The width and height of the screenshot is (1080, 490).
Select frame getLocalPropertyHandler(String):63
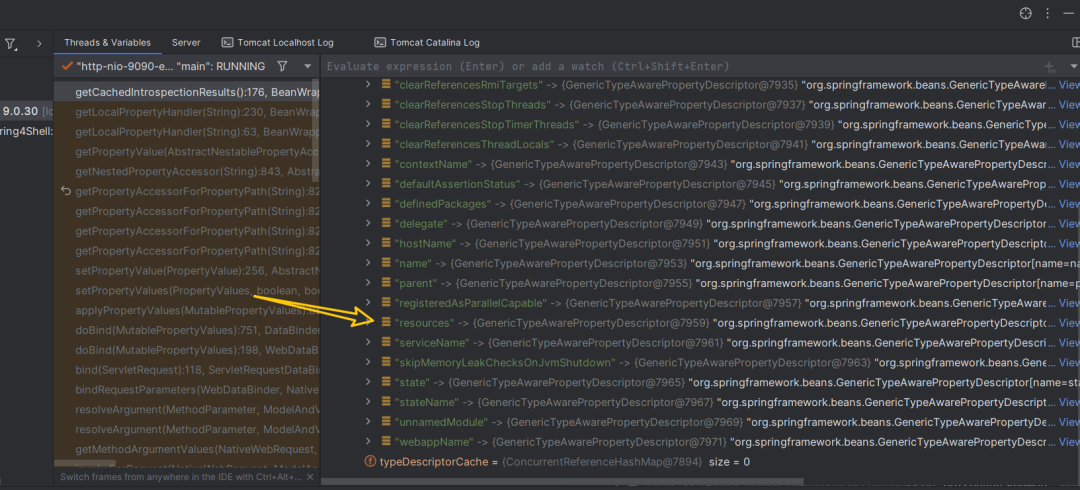187,131
